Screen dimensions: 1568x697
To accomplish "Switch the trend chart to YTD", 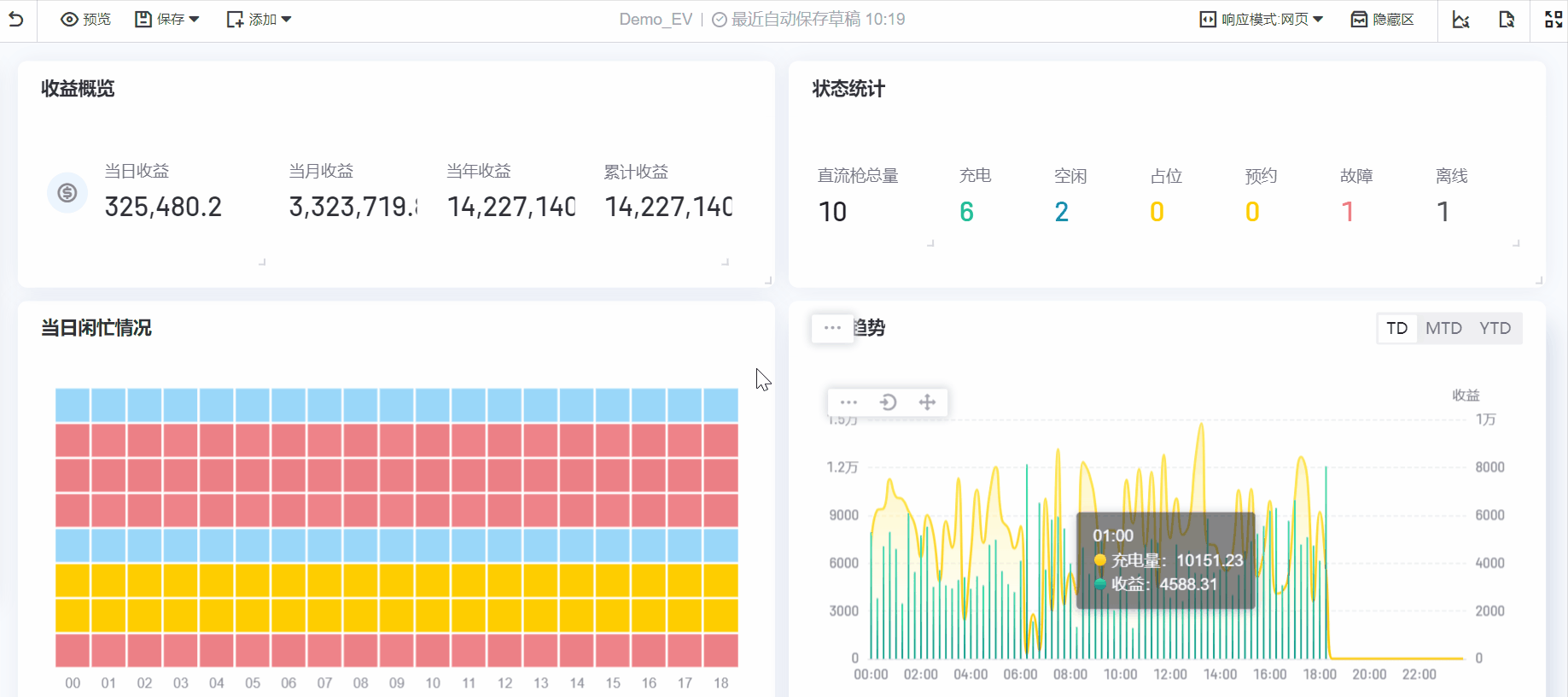I will click(x=1495, y=328).
